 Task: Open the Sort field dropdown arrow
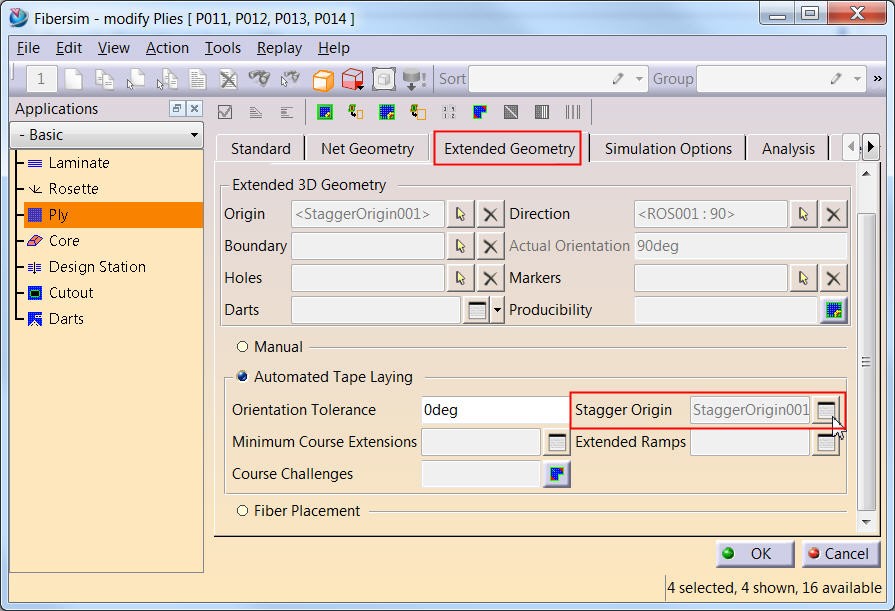(x=638, y=79)
